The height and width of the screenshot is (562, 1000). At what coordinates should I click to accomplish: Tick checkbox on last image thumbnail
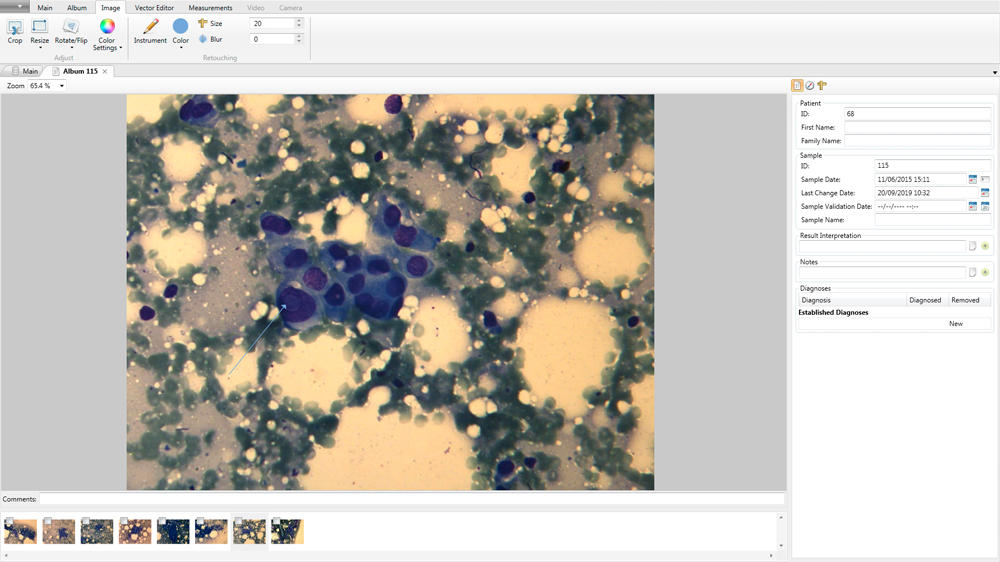276,521
